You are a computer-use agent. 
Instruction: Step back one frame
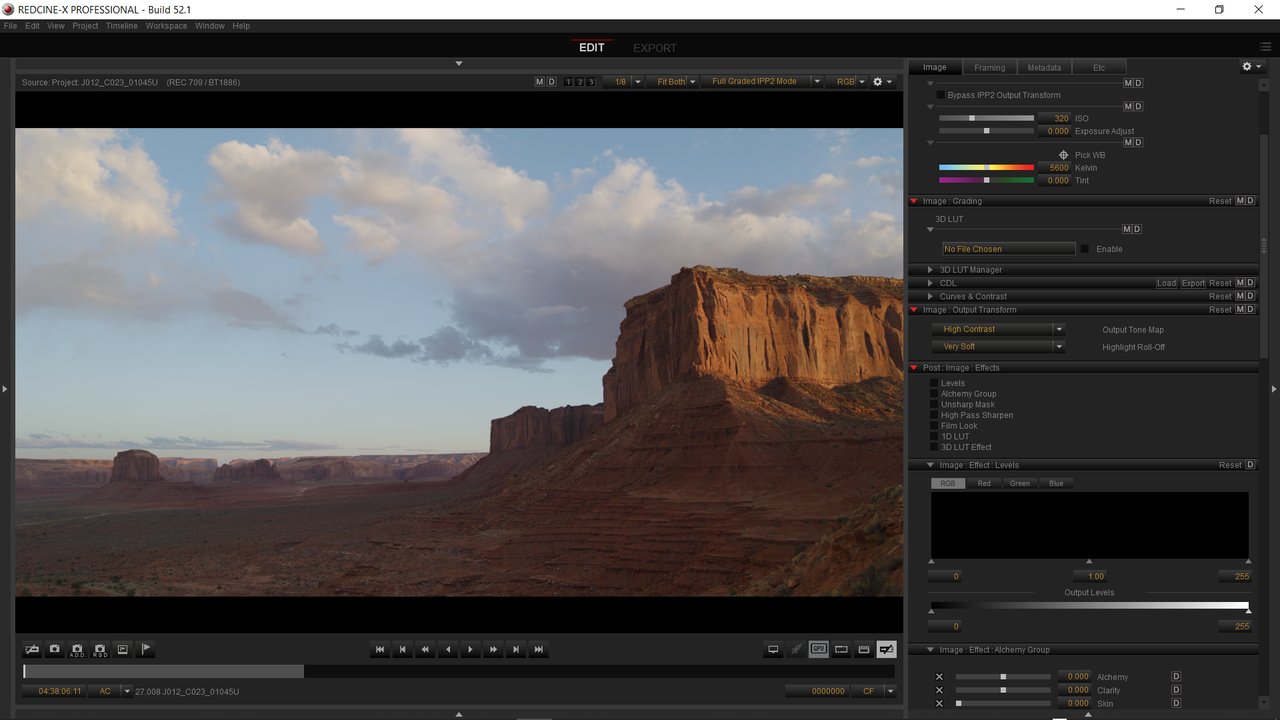point(403,650)
